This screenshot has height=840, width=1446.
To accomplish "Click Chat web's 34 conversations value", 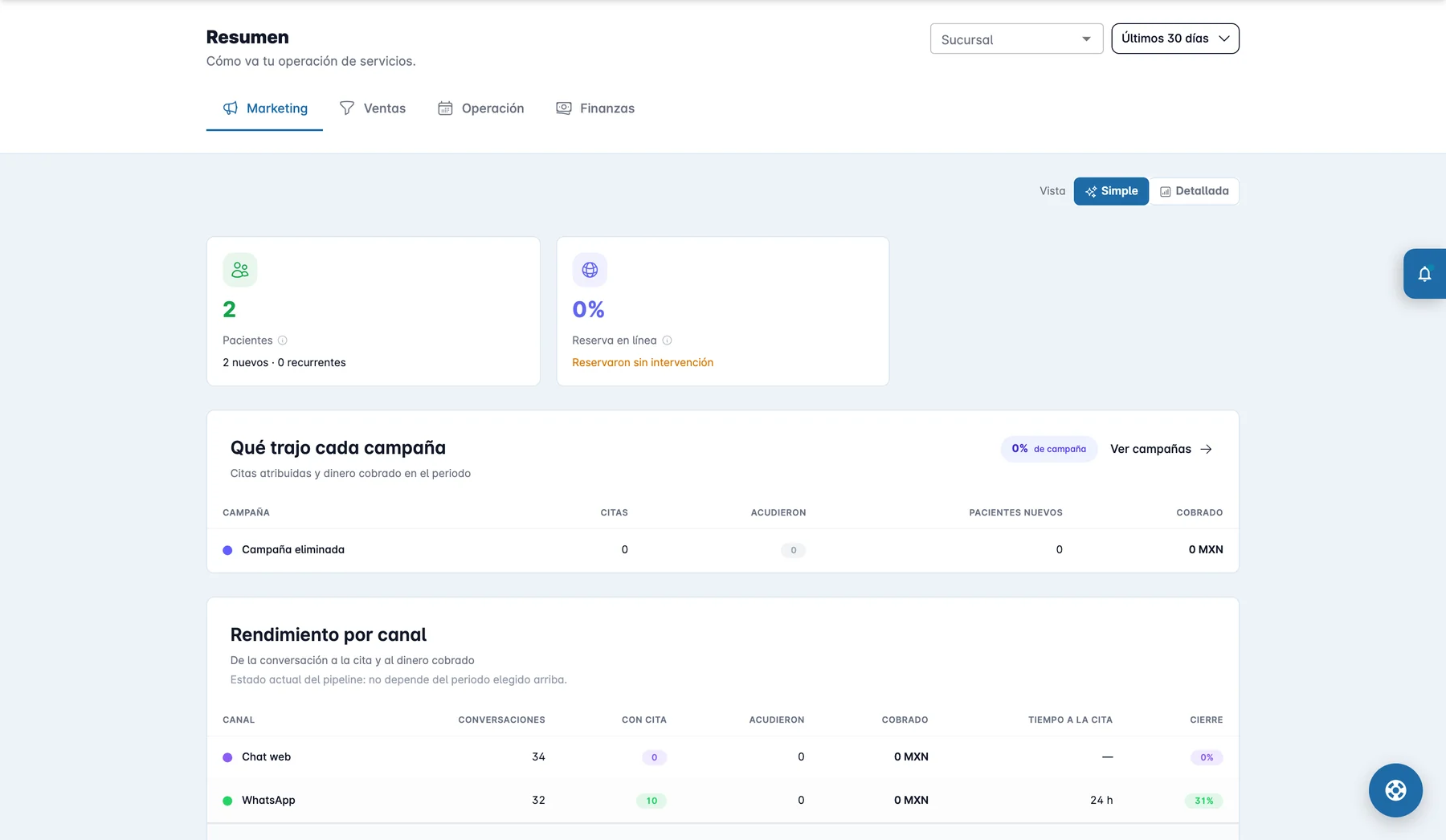I will point(538,756).
